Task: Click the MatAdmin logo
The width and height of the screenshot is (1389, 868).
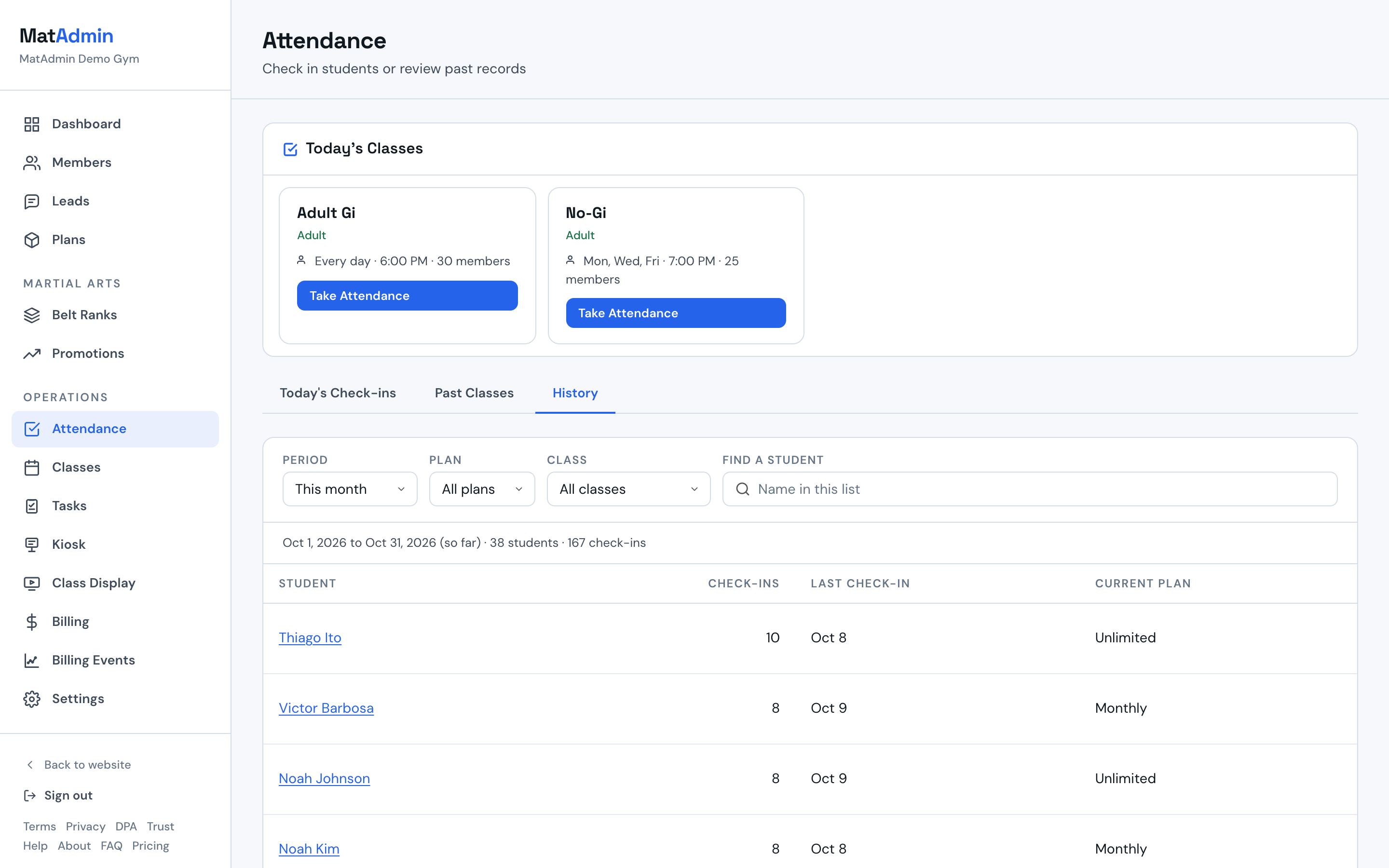Action: click(67, 36)
